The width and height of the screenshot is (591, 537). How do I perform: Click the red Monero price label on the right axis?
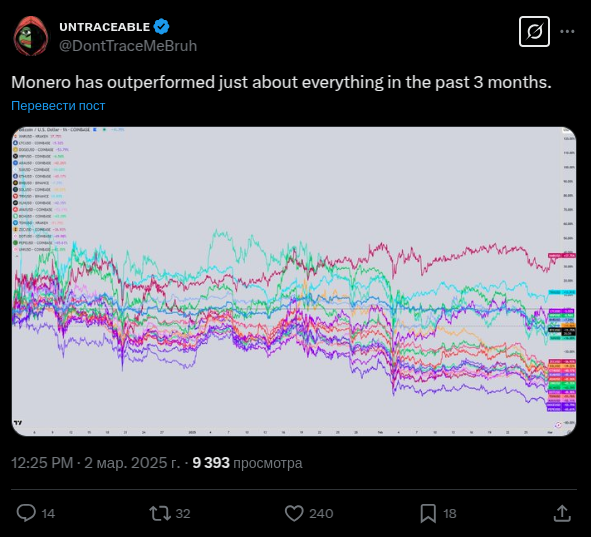562,255
